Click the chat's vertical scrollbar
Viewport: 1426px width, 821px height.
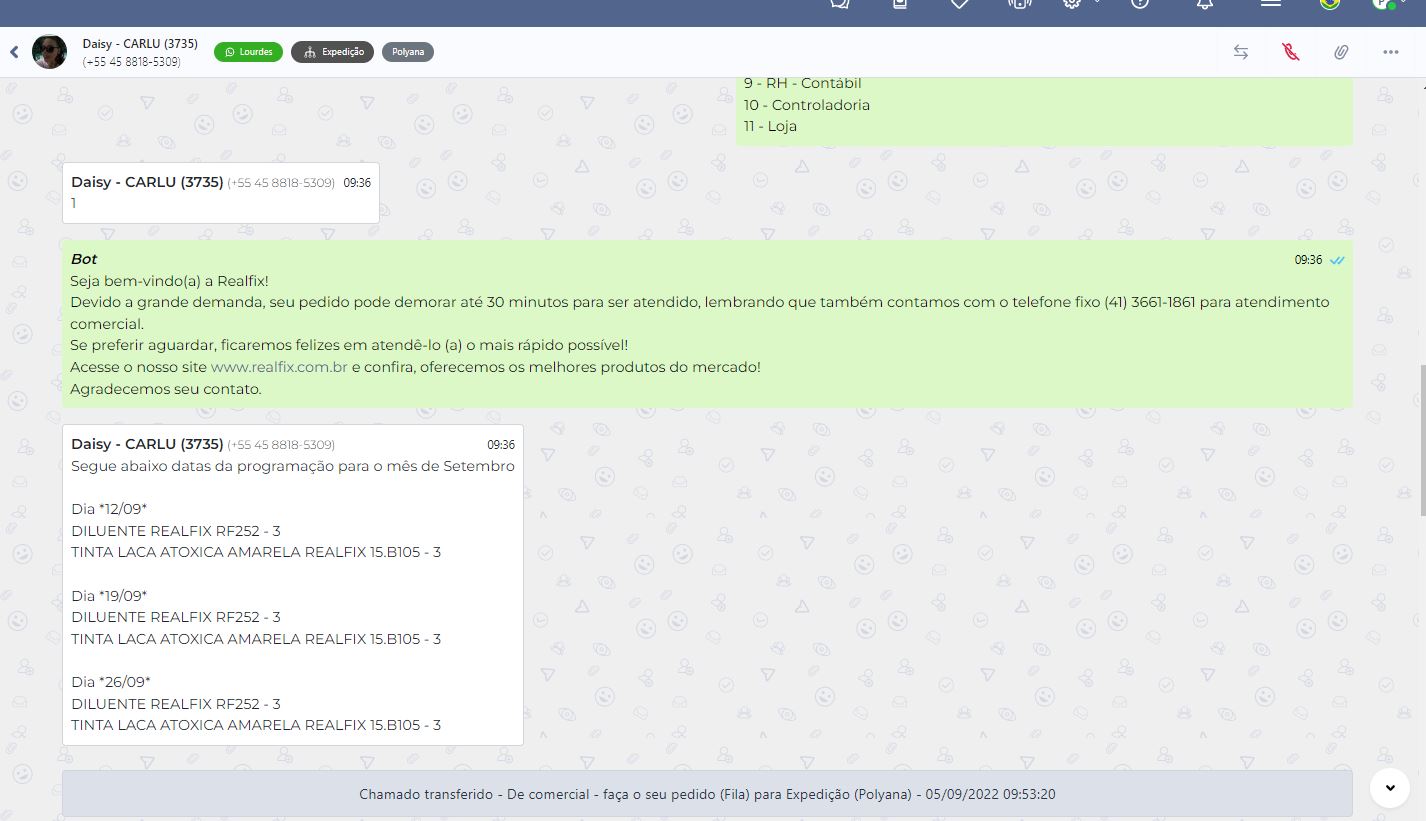tap(1421, 440)
